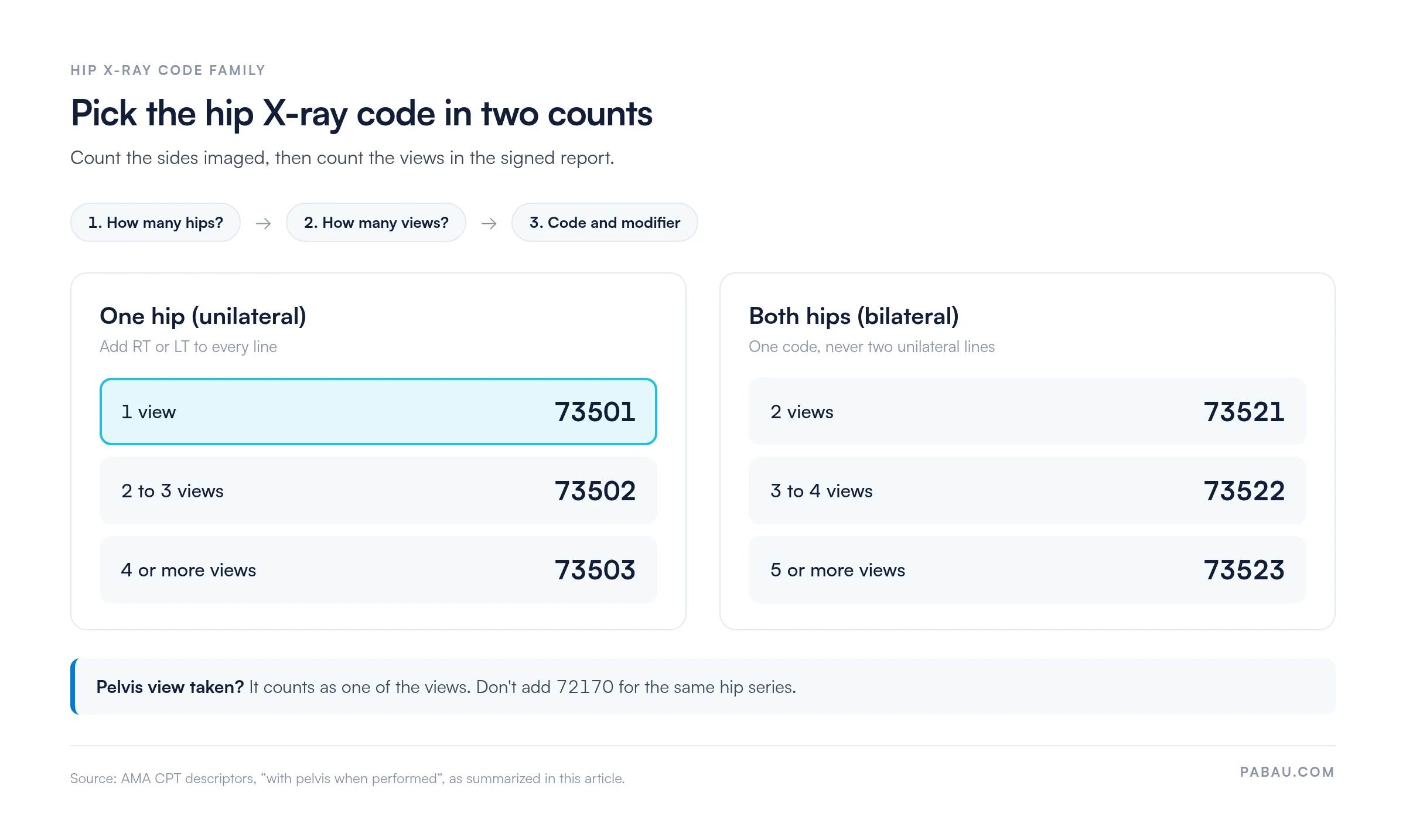1406x840 pixels.
Task: Choose the highlighted '1 view' 73501 row
Action: [x=378, y=412]
